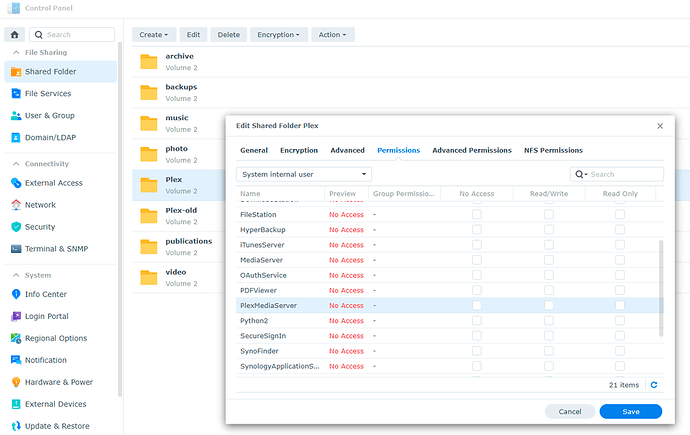This screenshot has height=435, width=690.
Task: Check Read Only for iTunesServer
Action: point(620,245)
